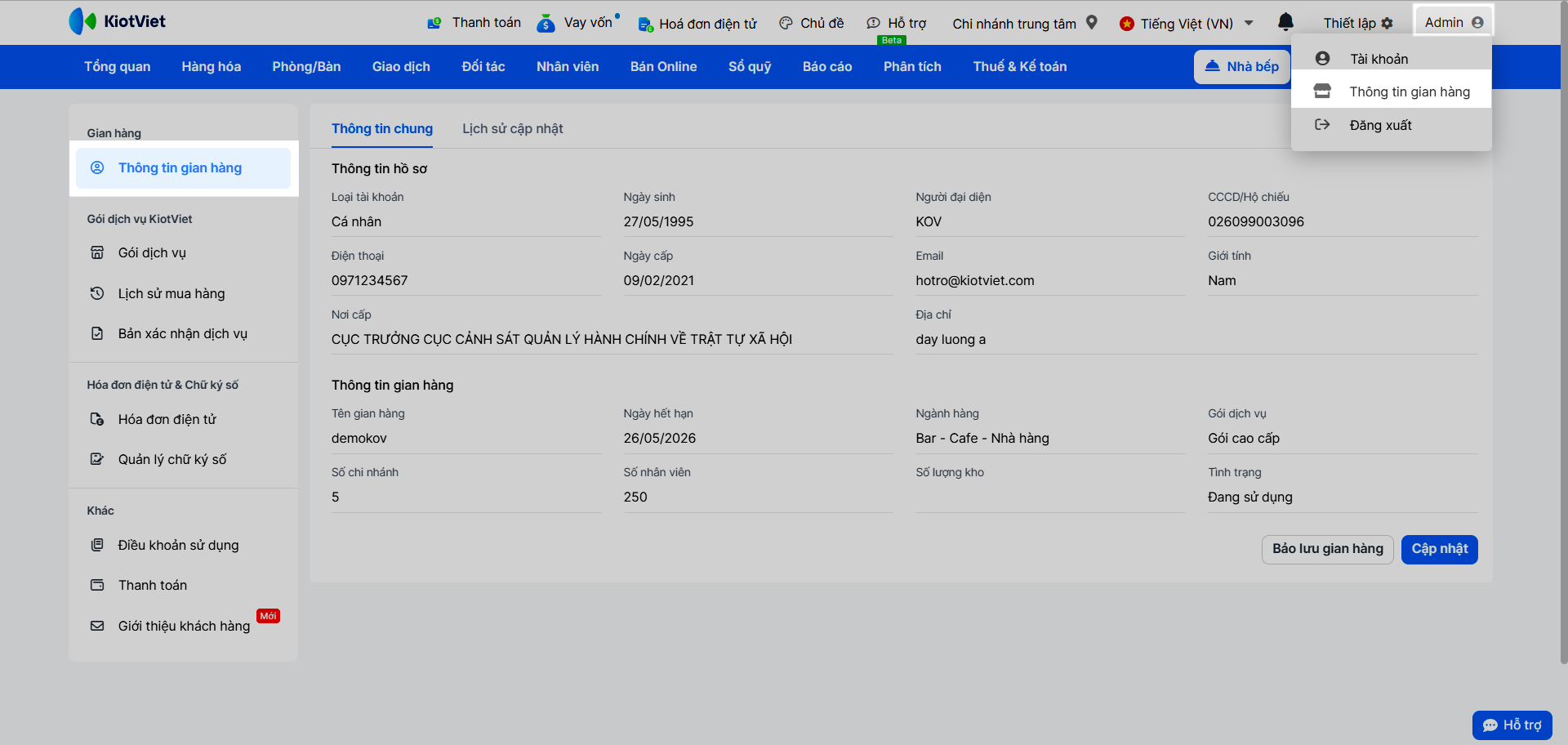1568x745 pixels.
Task: Open the Giao dịch navigation menu
Action: tap(401, 67)
